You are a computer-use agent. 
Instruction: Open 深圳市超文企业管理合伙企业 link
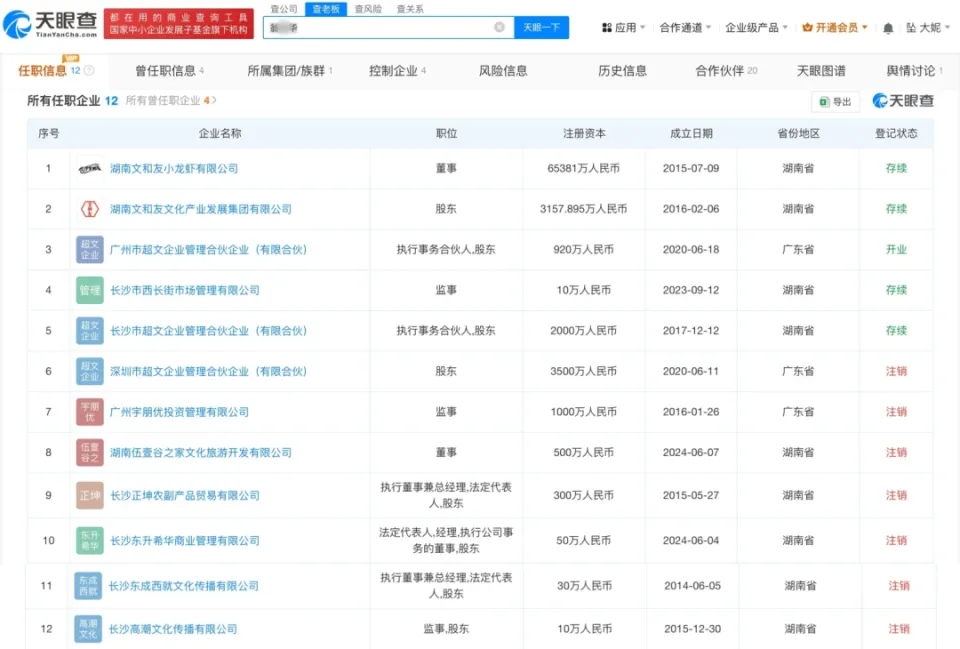click(208, 371)
